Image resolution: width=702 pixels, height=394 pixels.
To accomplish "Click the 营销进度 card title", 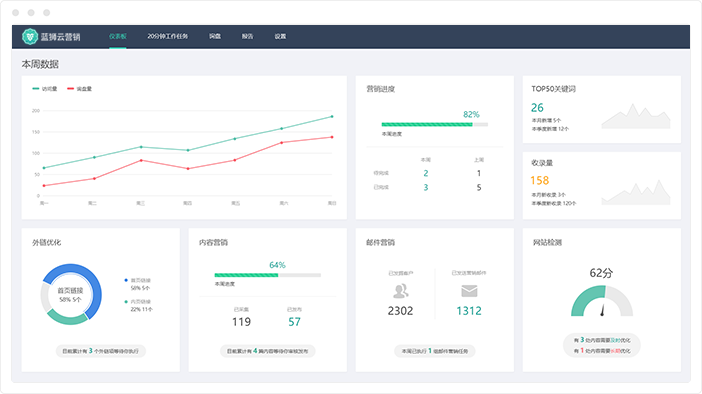I will tap(381, 89).
